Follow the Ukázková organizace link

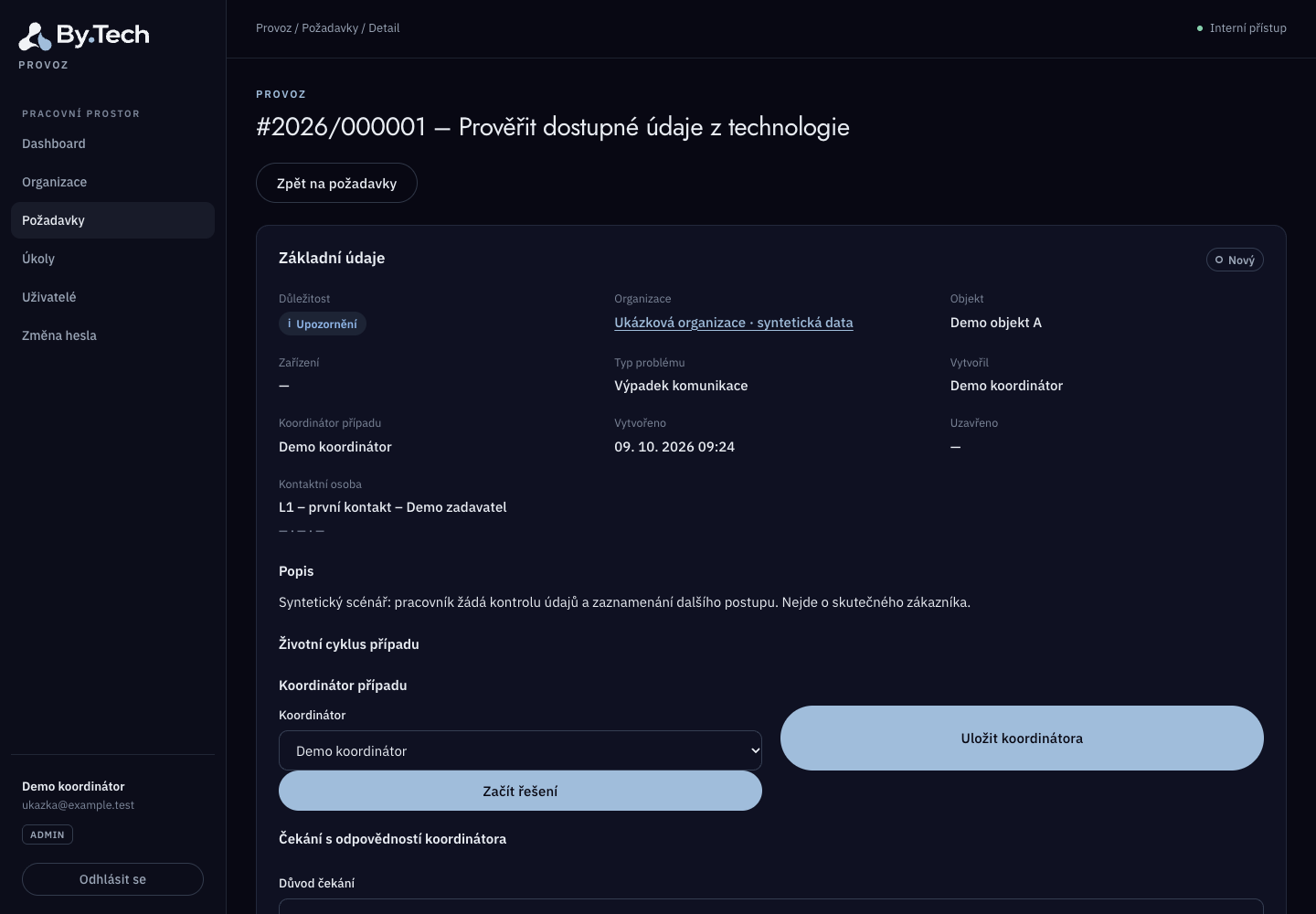pyautogui.click(x=734, y=323)
